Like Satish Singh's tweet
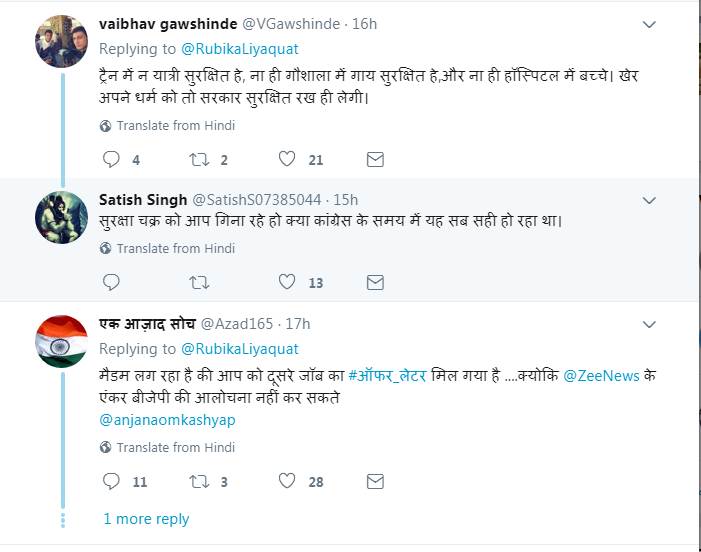The image size is (701, 552). (287, 282)
